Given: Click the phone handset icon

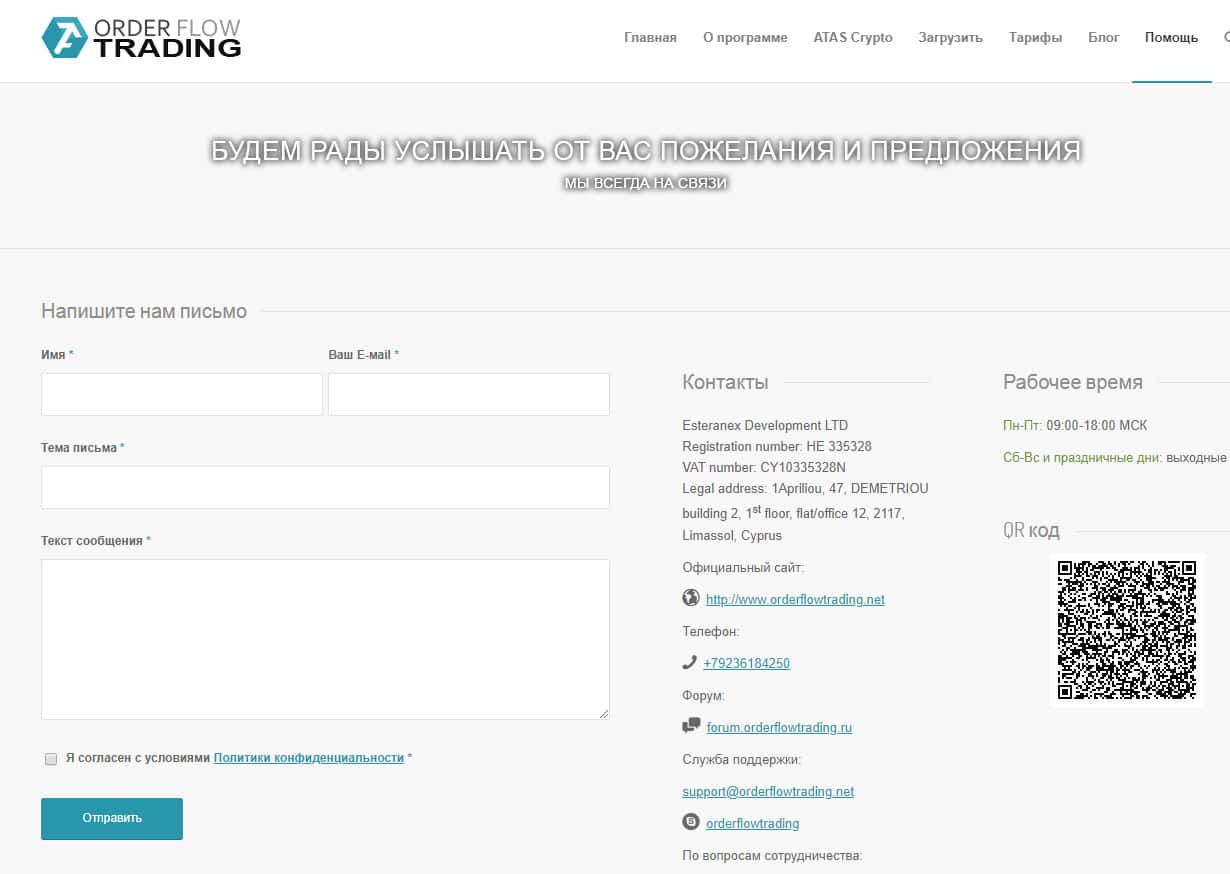Looking at the screenshot, I should pos(689,662).
